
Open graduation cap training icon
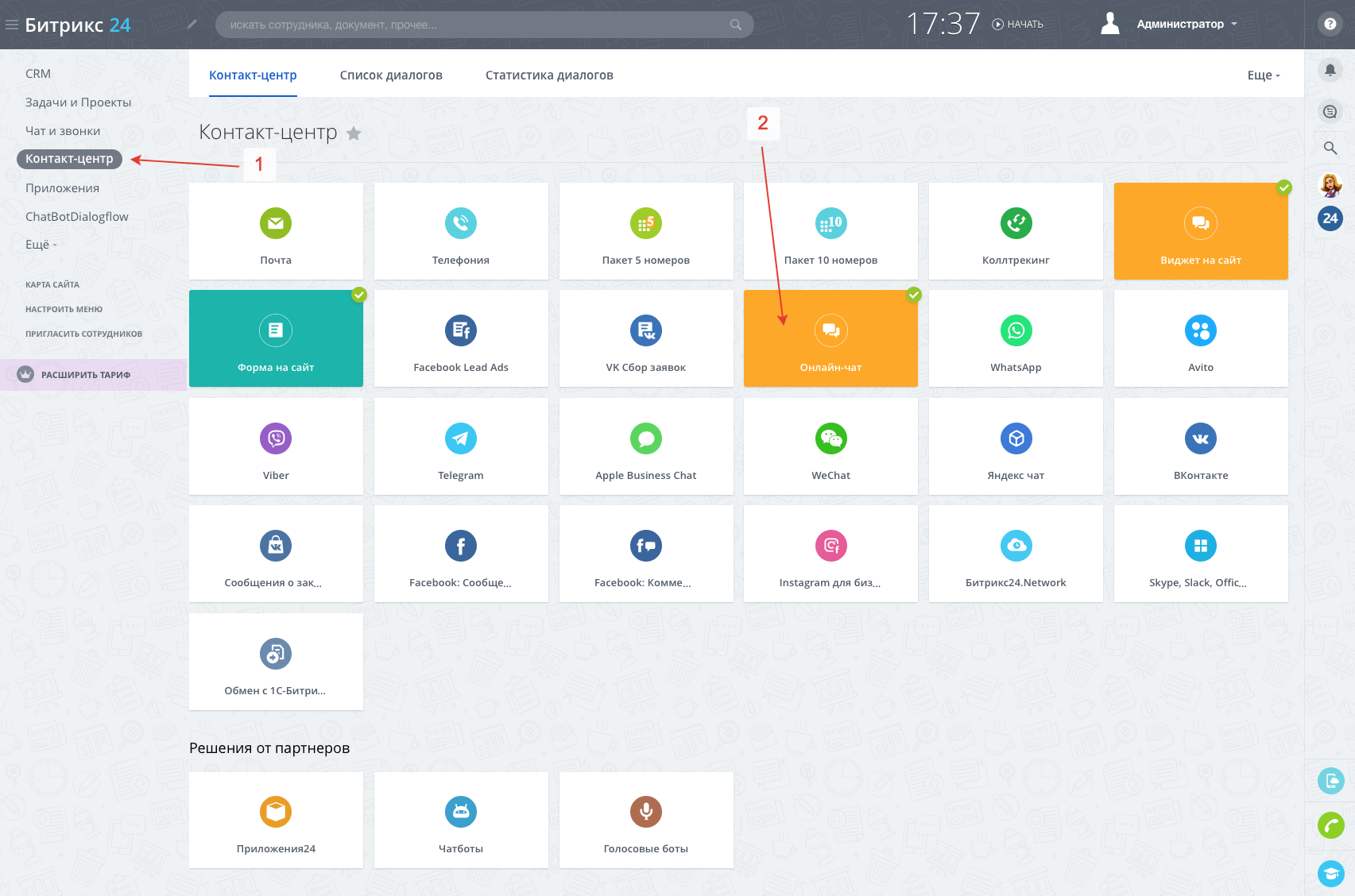(1330, 874)
